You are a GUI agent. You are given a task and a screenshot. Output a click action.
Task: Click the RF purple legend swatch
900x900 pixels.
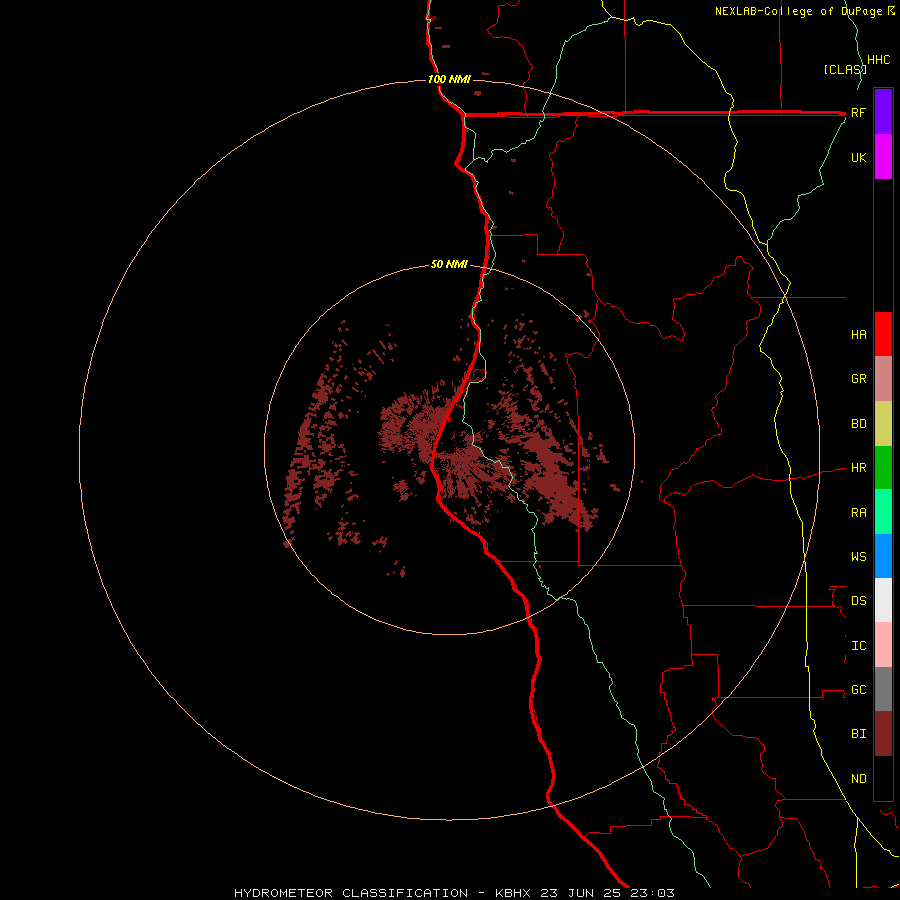883,112
